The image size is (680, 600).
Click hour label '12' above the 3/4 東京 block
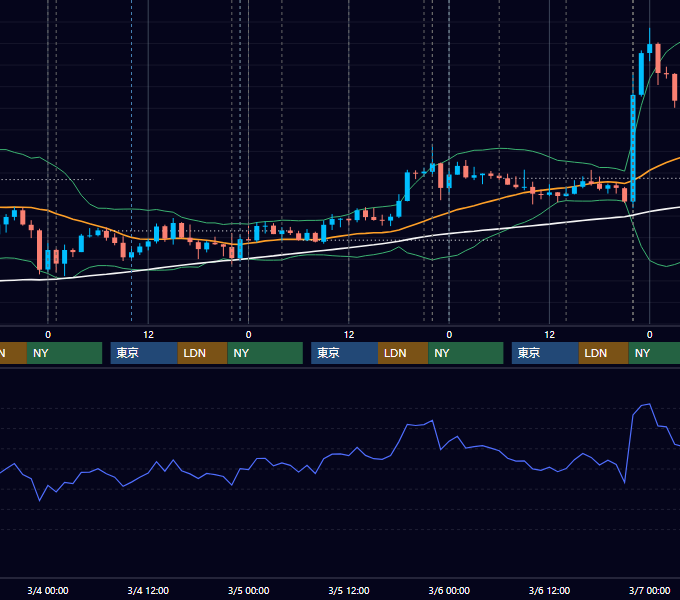coord(148,335)
